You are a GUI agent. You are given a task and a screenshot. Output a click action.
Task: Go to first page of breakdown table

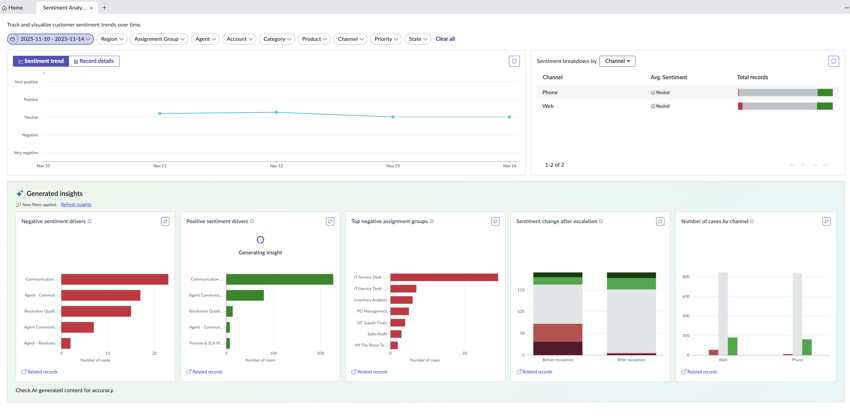point(793,165)
